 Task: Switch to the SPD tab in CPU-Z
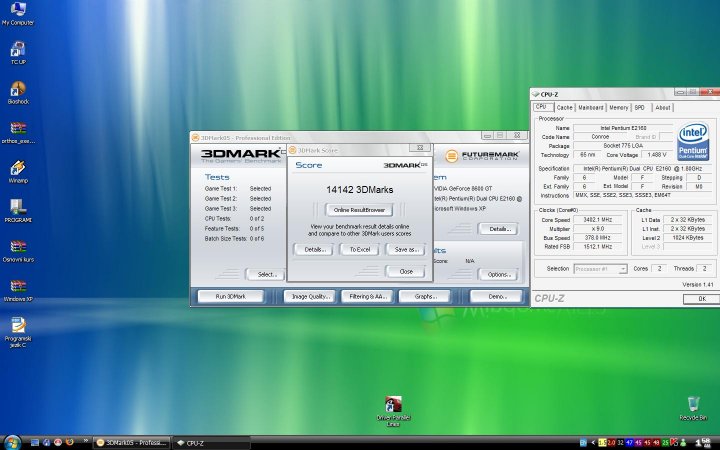[640, 107]
